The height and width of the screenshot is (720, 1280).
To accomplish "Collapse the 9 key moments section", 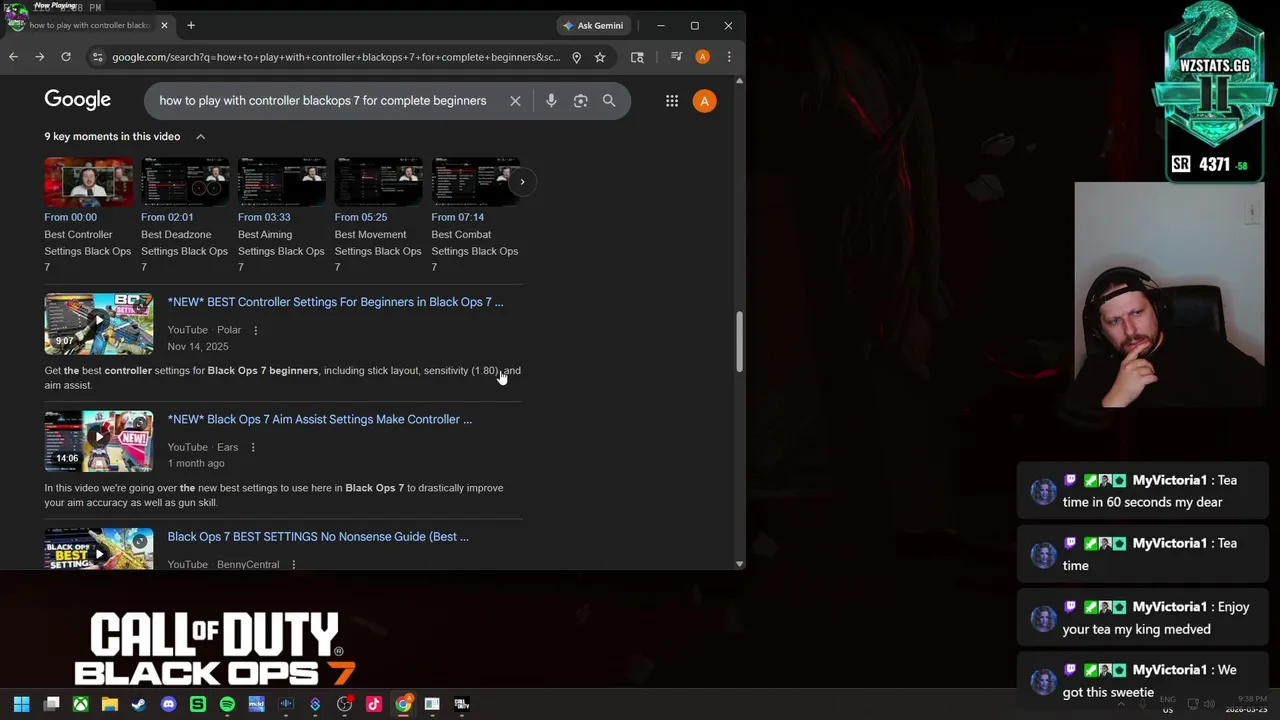I will pos(200,136).
